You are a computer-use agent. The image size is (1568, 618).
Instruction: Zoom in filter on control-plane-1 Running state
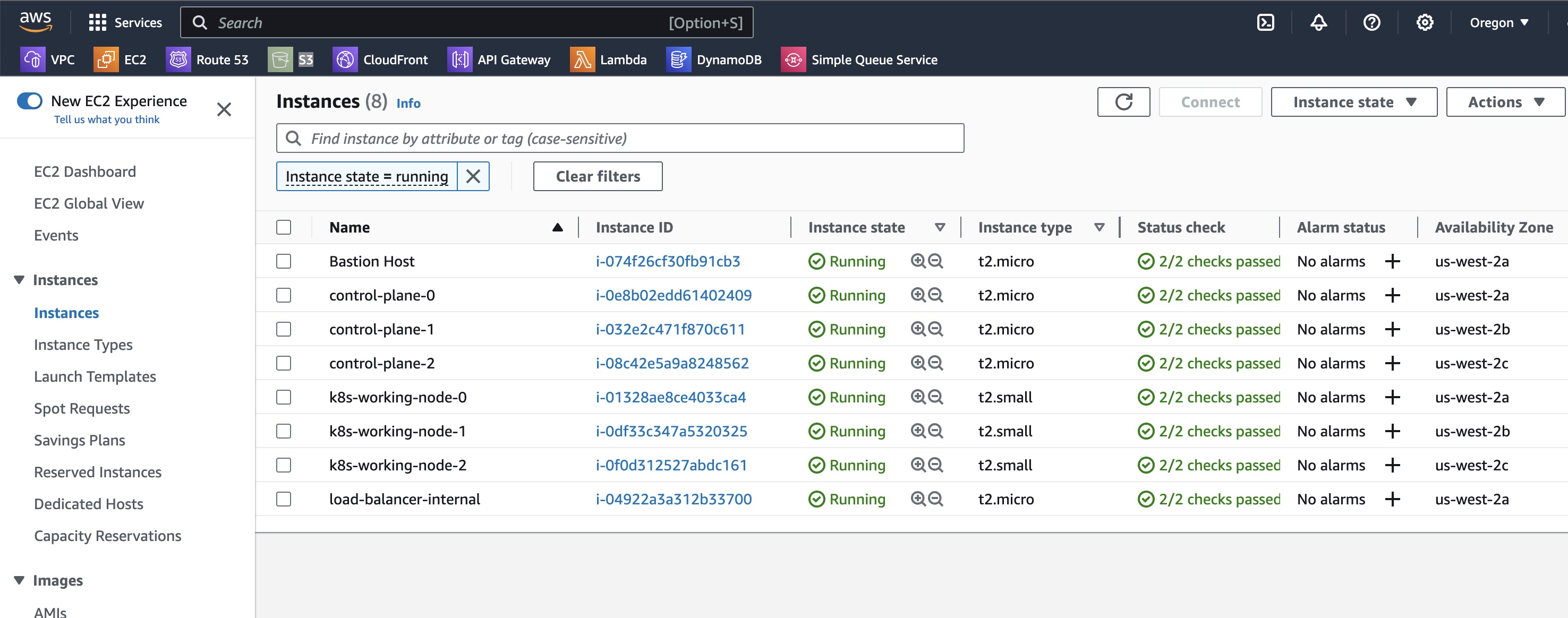[917, 329]
